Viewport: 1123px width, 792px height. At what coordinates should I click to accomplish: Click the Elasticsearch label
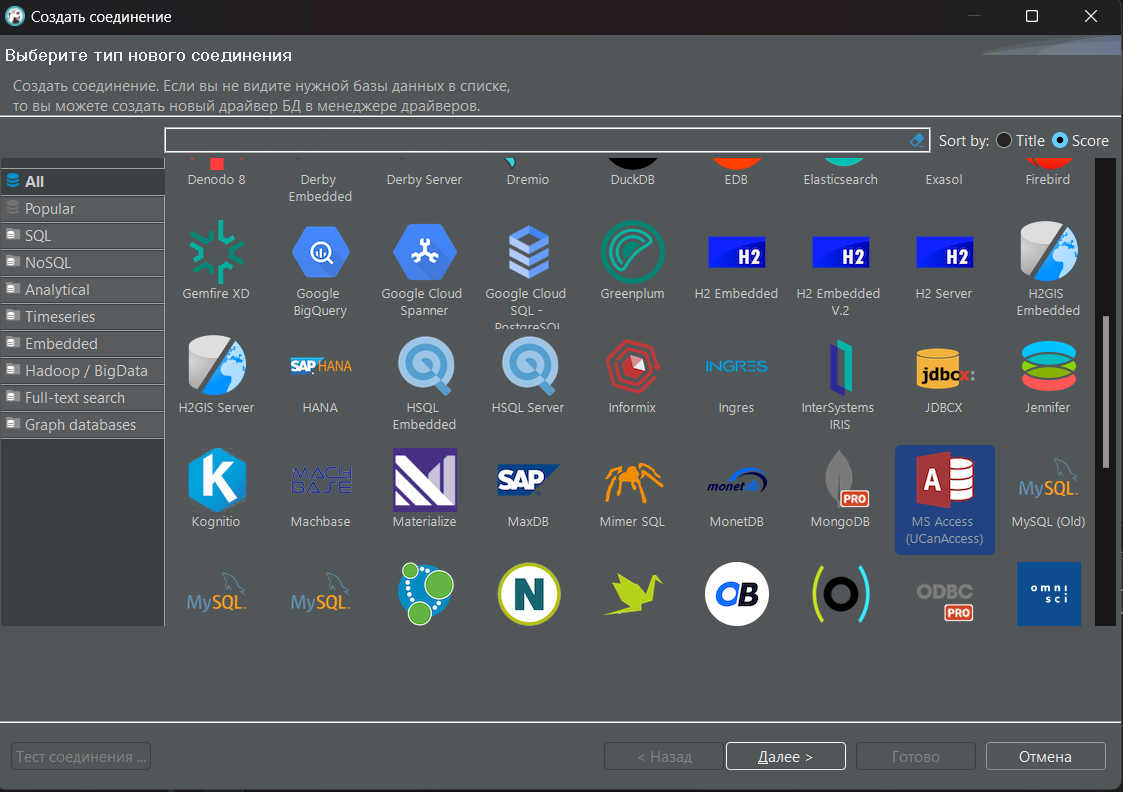[840, 180]
